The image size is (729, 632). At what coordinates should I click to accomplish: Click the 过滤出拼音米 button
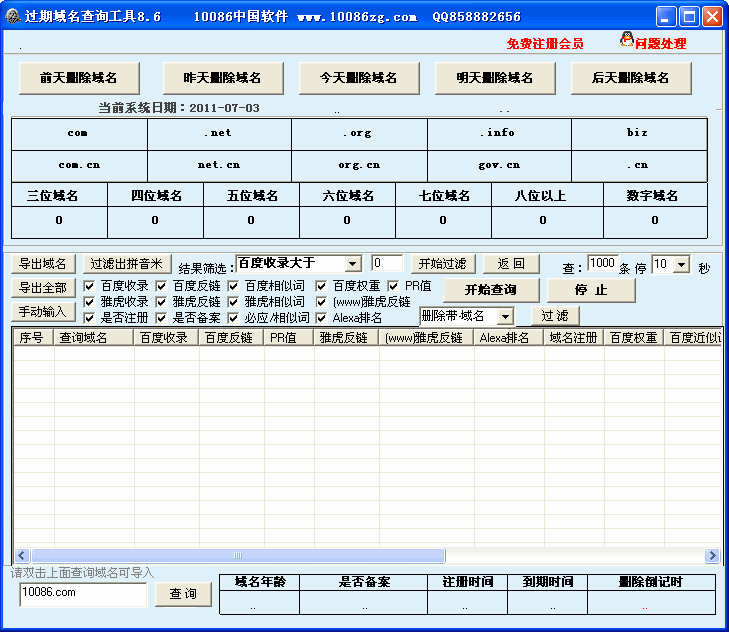point(127,264)
